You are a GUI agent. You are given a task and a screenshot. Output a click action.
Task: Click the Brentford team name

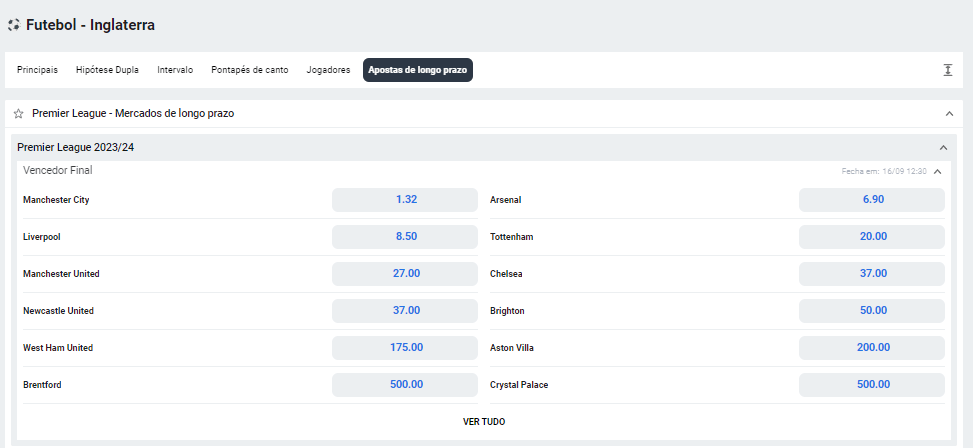coord(42,385)
